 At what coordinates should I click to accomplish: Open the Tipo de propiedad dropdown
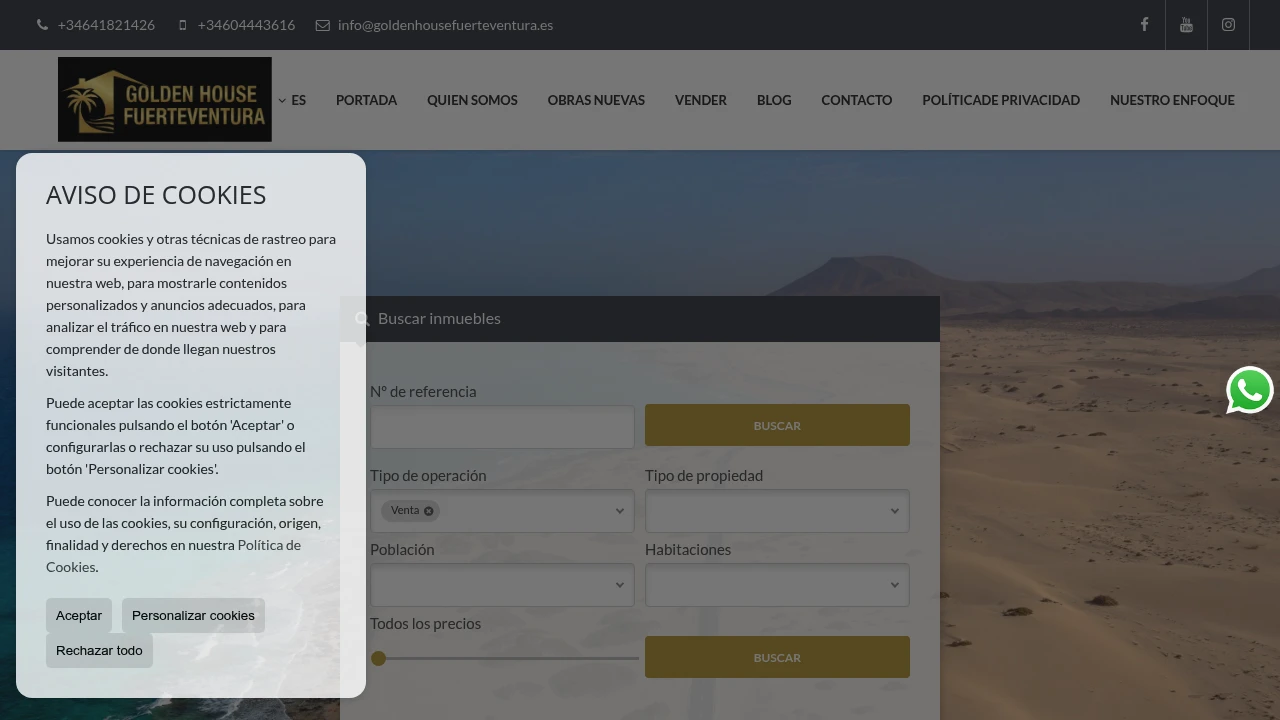[777, 511]
